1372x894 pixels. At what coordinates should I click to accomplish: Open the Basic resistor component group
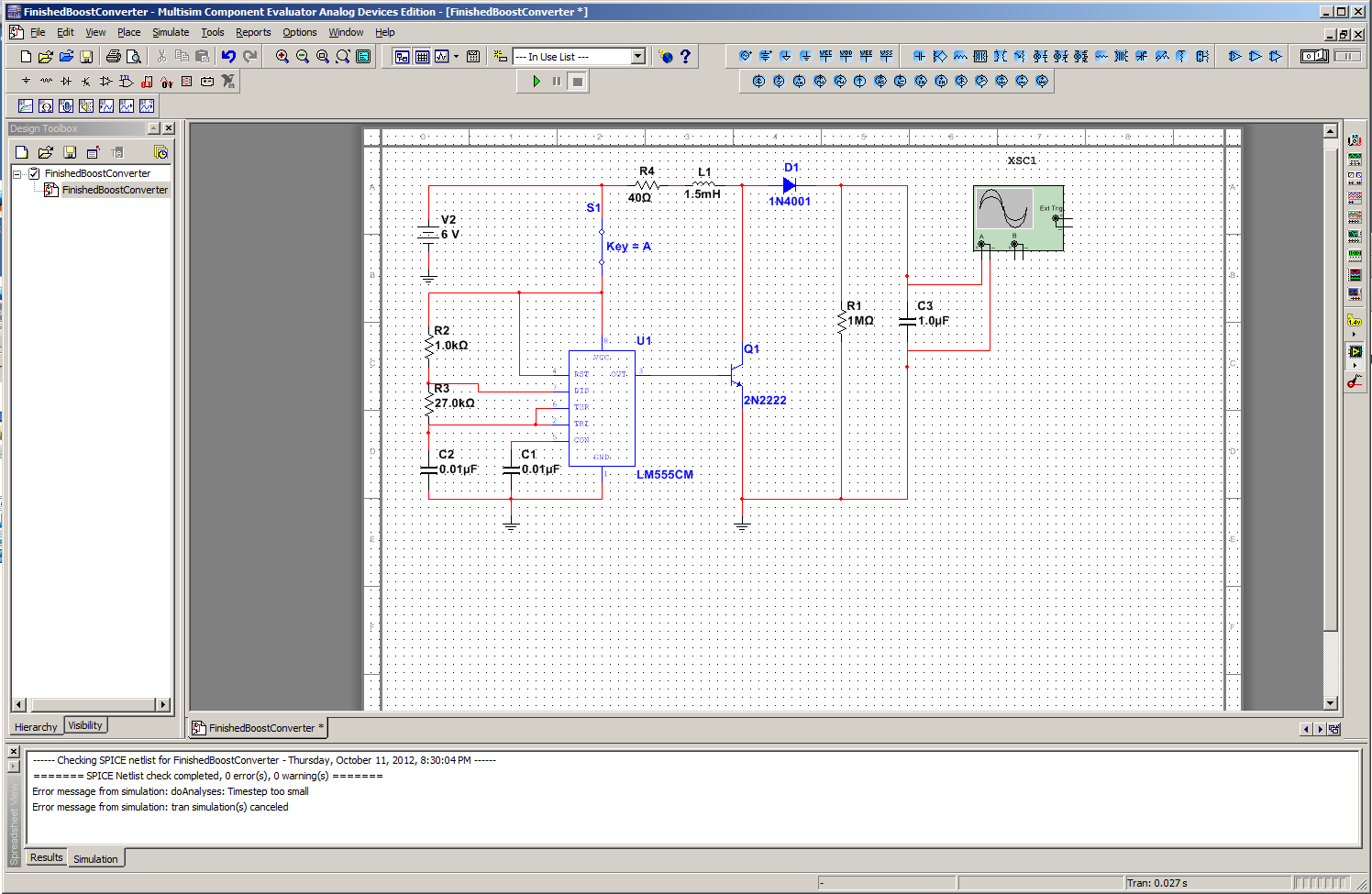tap(46, 81)
